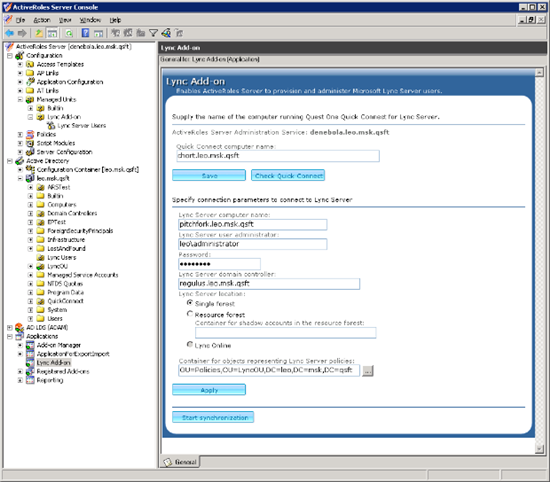Click the browse (...) button for the policies container
Image resolution: width=550 pixels, height=482 pixels.
pos(368,370)
